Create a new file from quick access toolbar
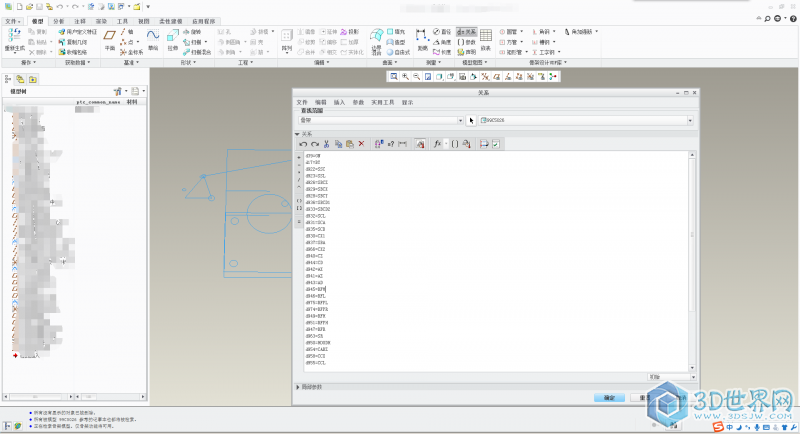 tap(19, 7)
